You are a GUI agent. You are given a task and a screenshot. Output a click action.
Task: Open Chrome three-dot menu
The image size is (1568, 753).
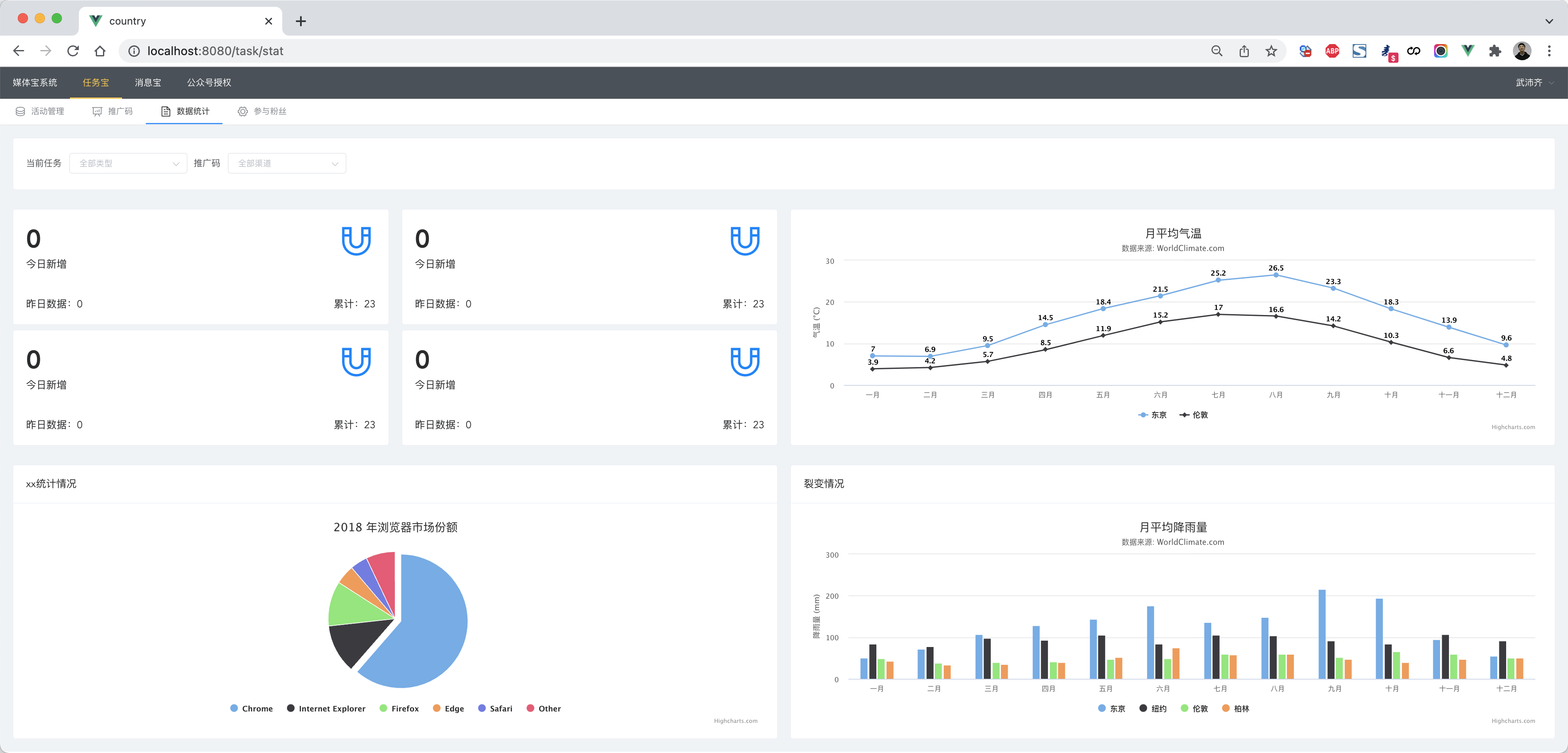click(1549, 51)
